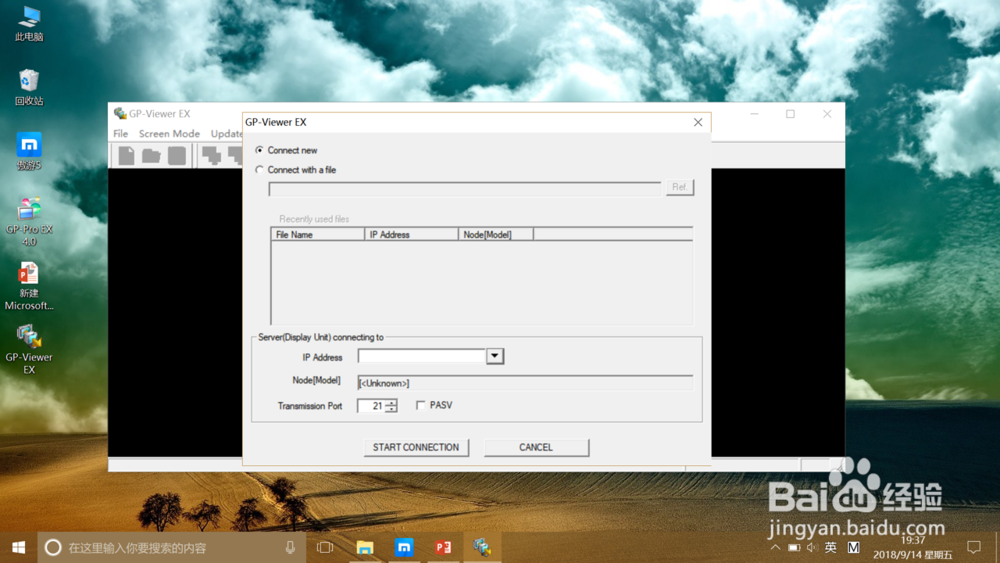Open the Screen Mode menu
The width and height of the screenshot is (1000, 563).
click(x=169, y=133)
